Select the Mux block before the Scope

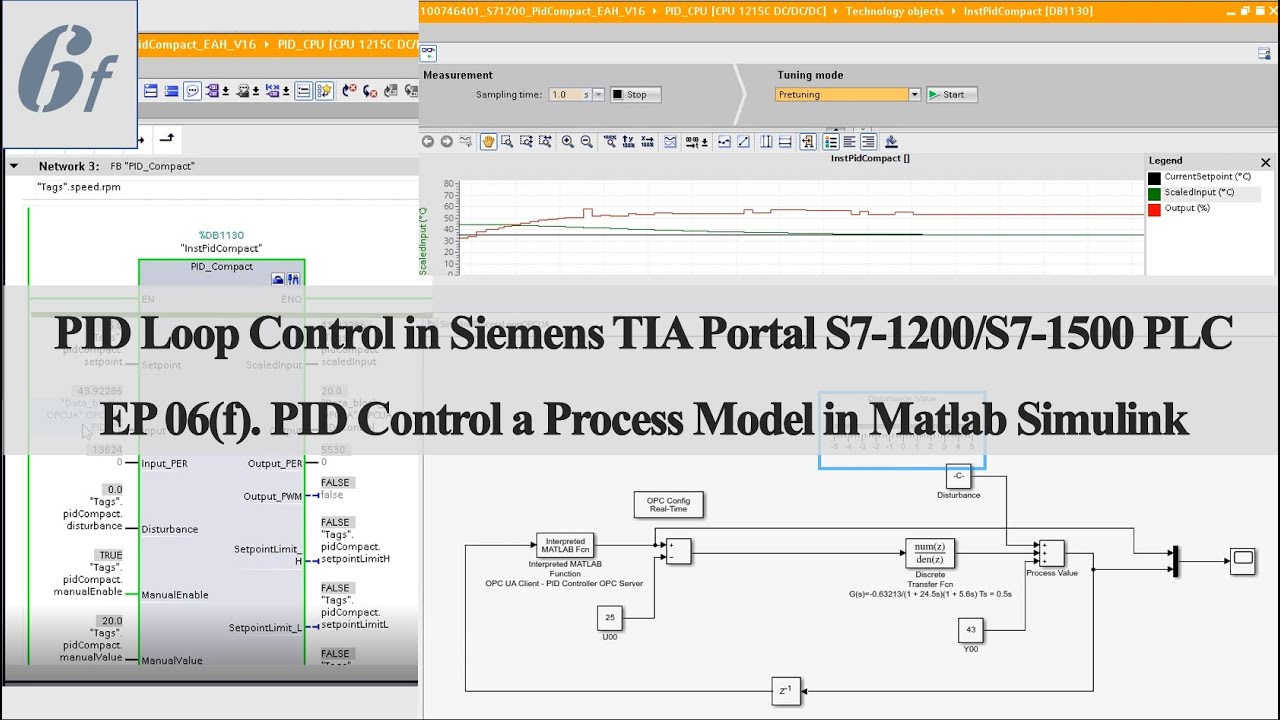(x=1175, y=561)
